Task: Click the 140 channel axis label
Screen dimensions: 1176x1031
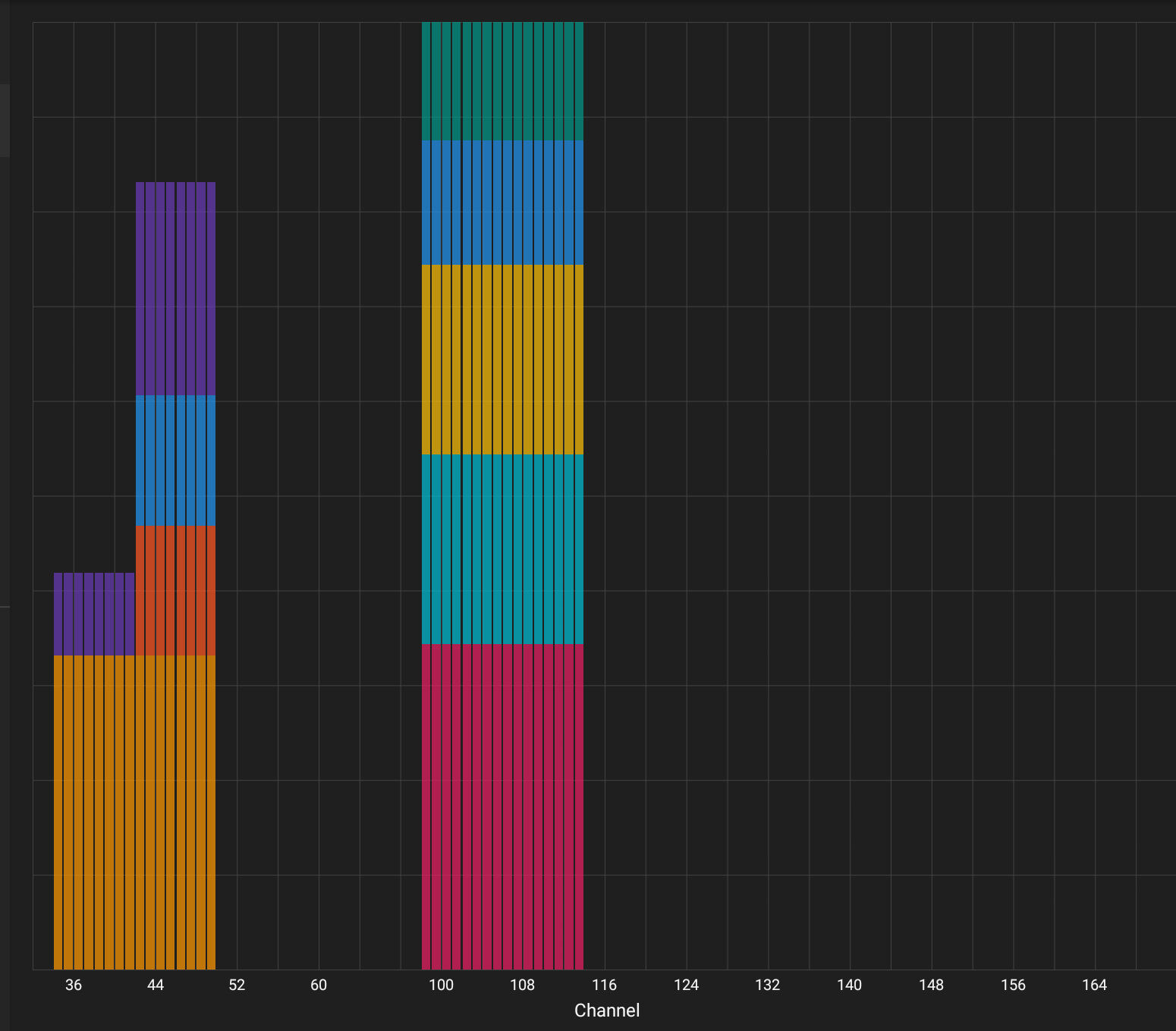Action: (849, 985)
